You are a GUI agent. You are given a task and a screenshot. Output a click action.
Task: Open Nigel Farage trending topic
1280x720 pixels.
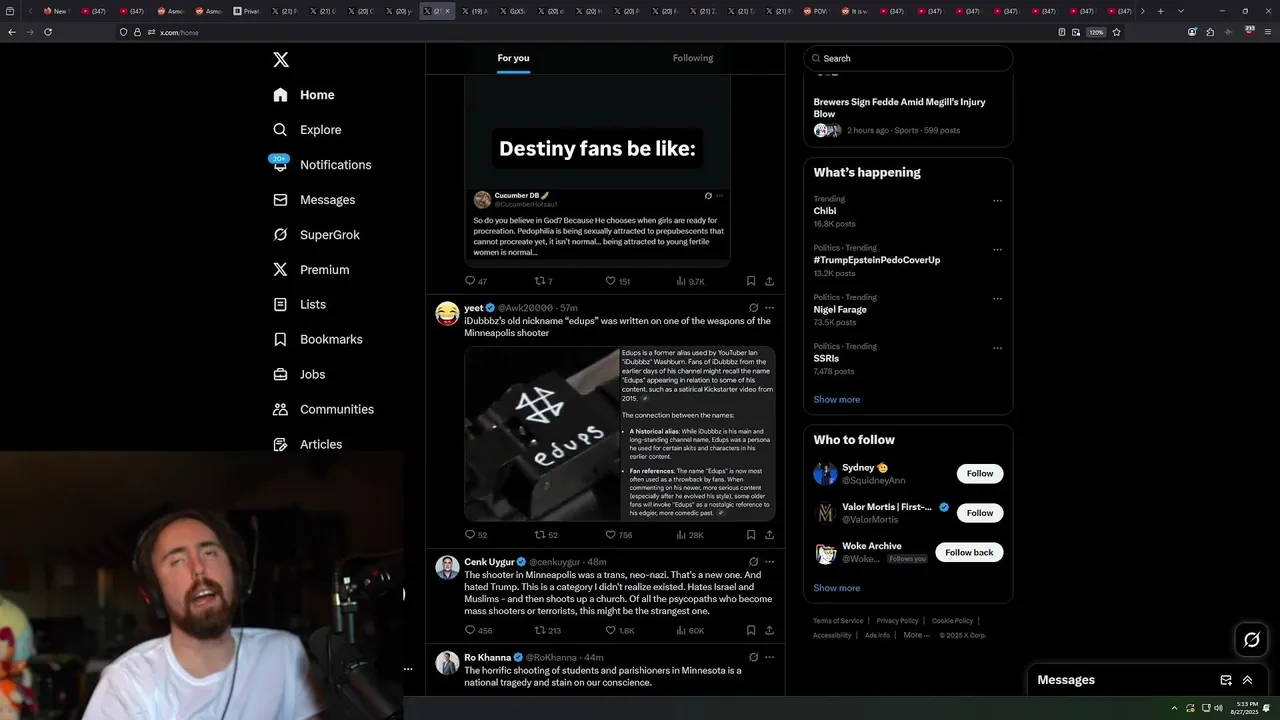click(840, 309)
